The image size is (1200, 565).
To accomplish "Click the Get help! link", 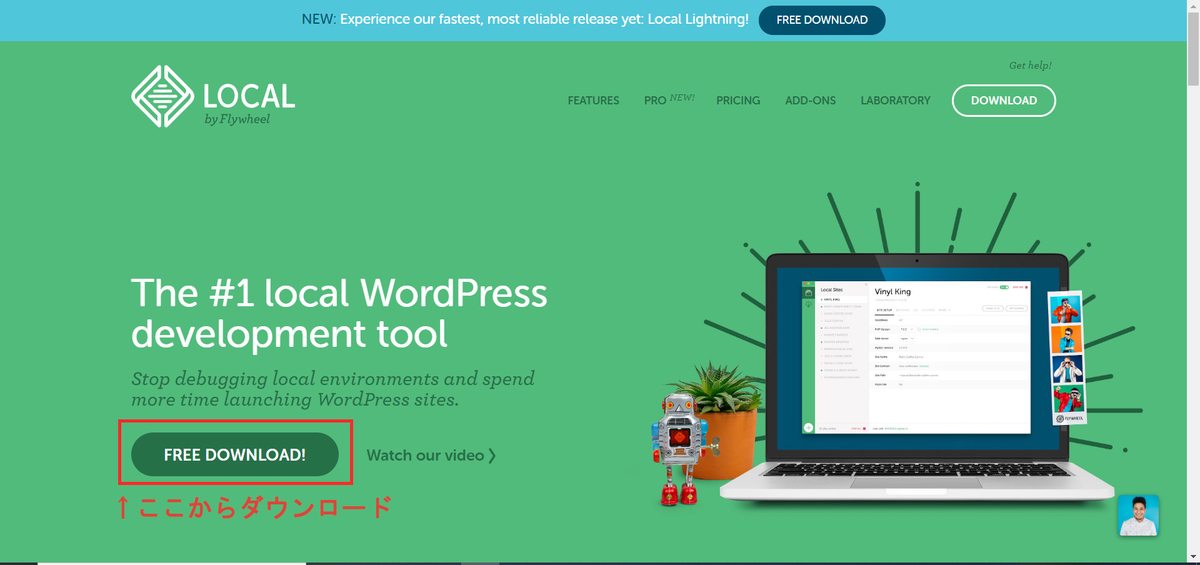I will tap(1030, 65).
